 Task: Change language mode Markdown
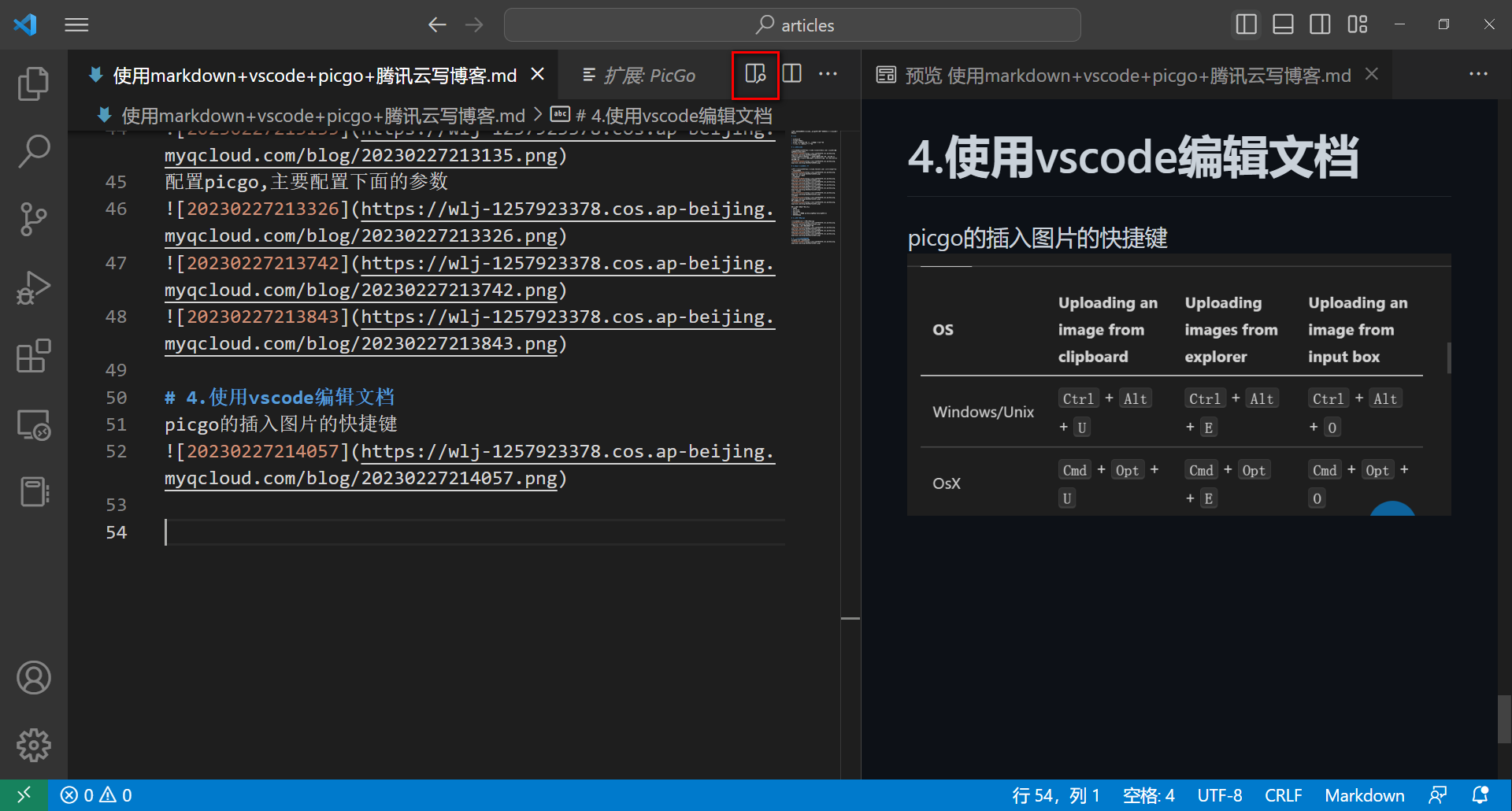click(1364, 795)
